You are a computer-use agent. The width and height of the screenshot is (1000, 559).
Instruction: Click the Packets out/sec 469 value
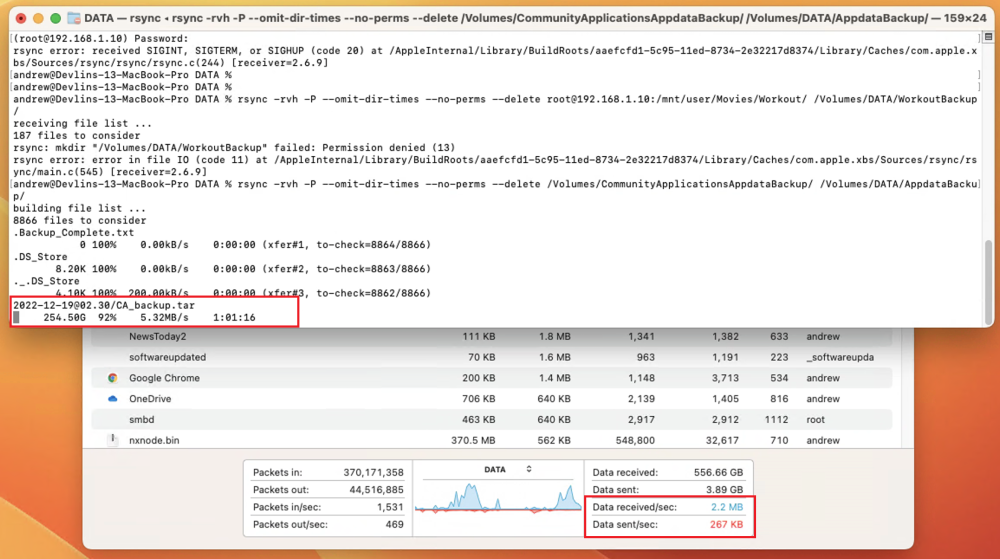click(x=394, y=524)
